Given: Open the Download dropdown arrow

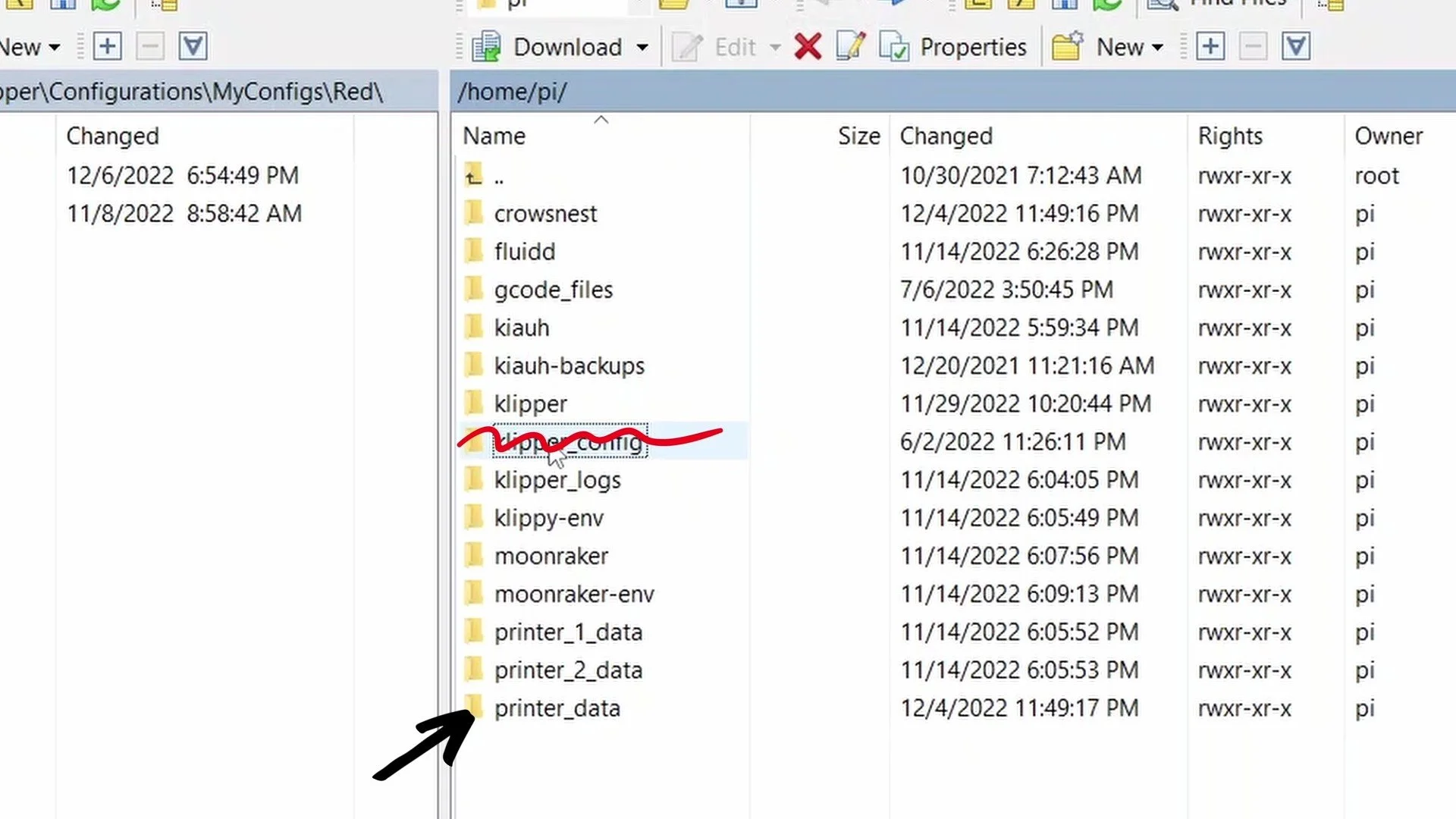Looking at the screenshot, I should tap(642, 47).
